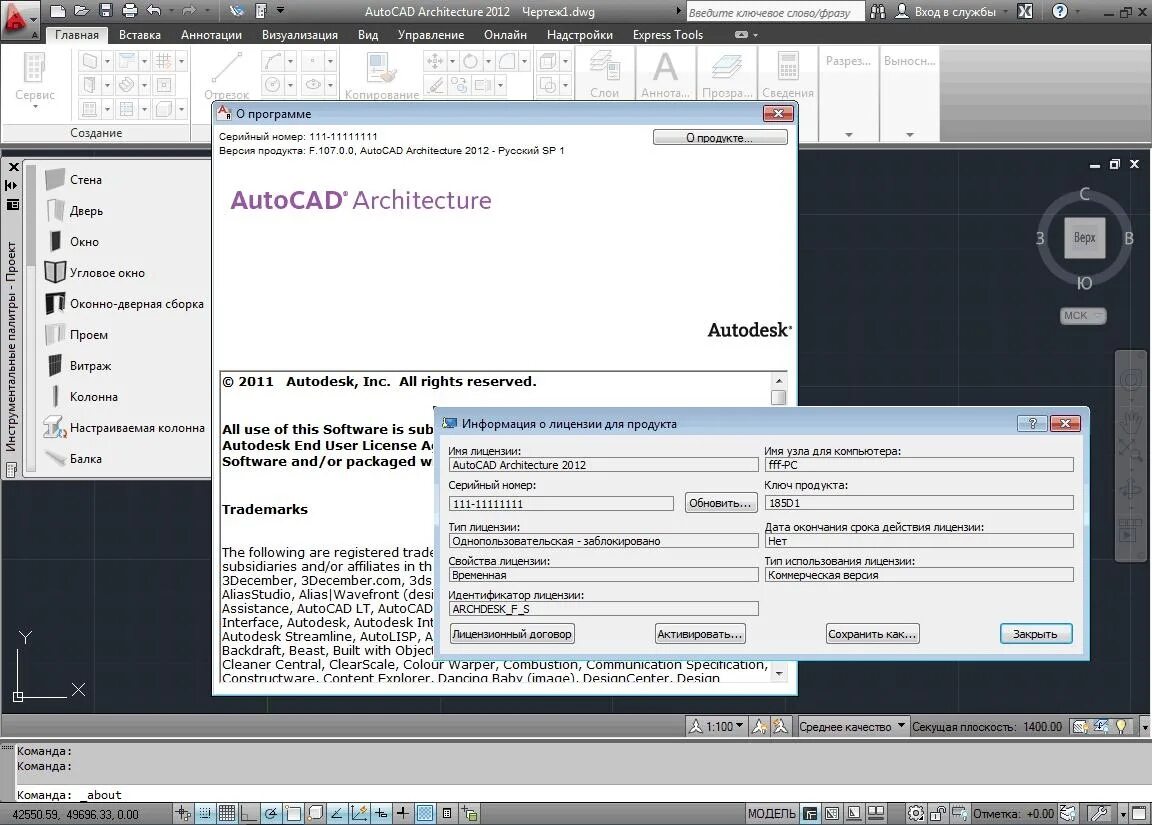This screenshot has height=825, width=1152.
Task: Toggle Quick Properties status button
Action: coord(447,813)
